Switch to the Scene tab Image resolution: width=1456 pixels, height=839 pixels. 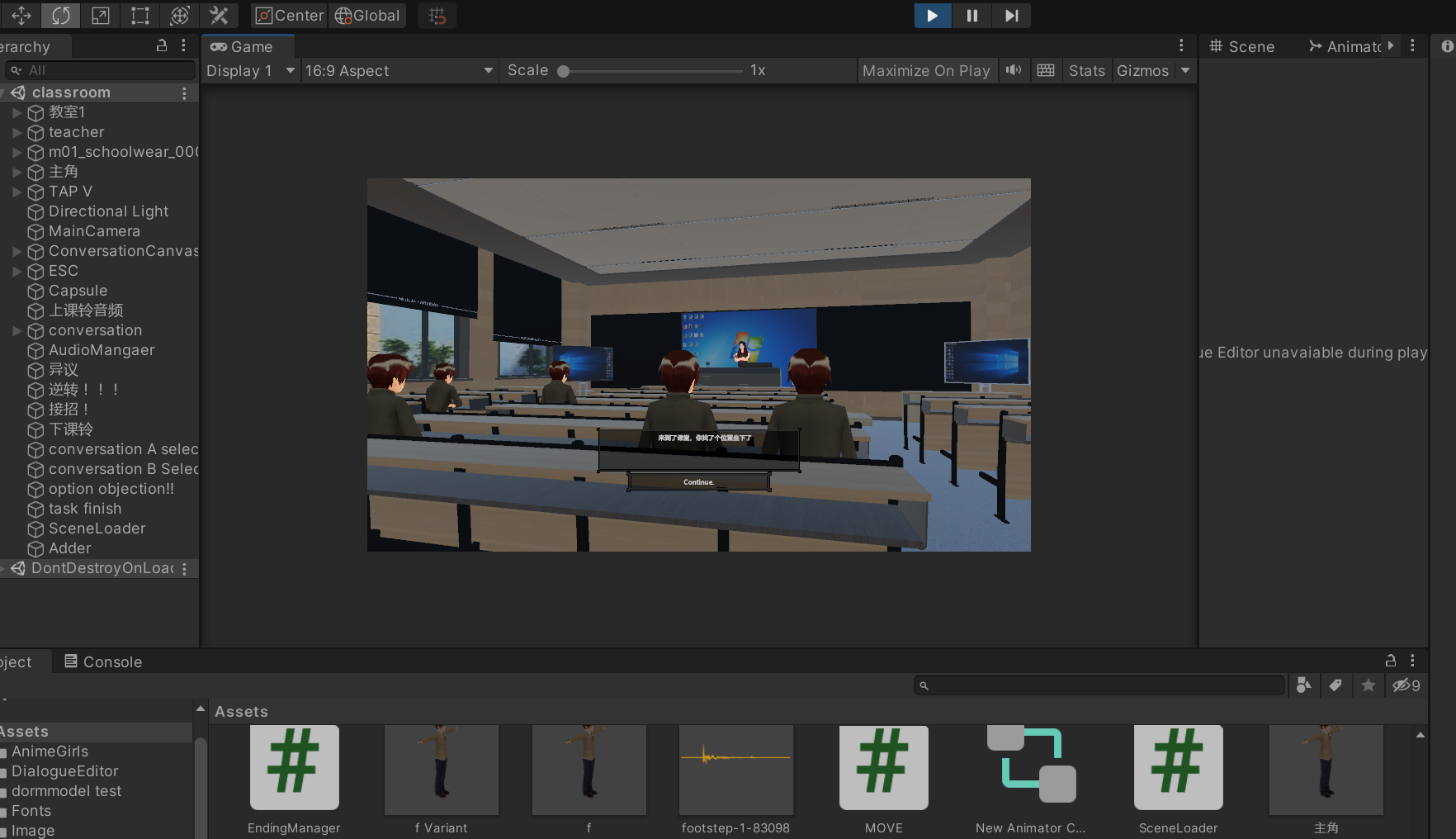(1242, 47)
